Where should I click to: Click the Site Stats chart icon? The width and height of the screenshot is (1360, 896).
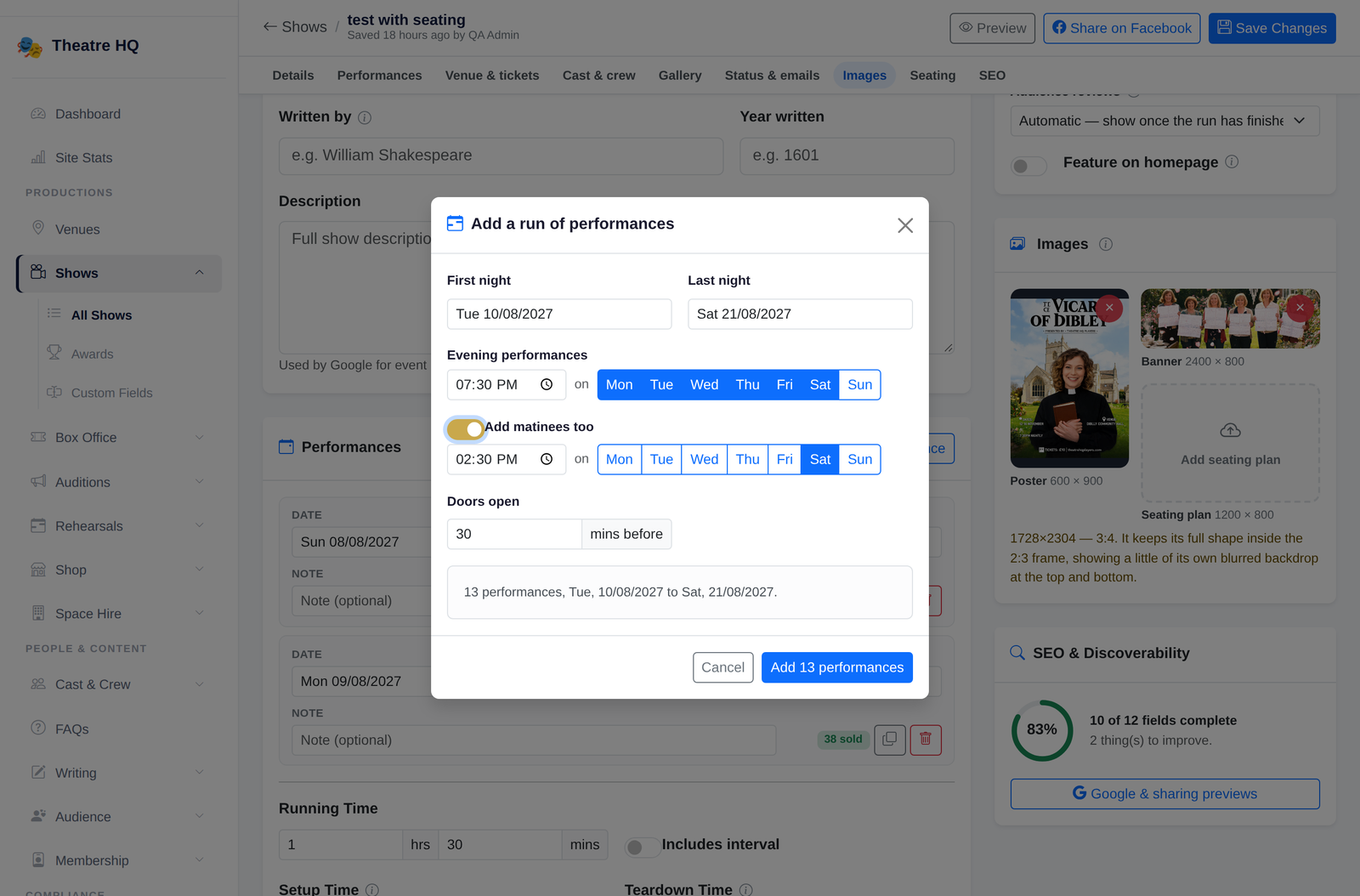[38, 157]
